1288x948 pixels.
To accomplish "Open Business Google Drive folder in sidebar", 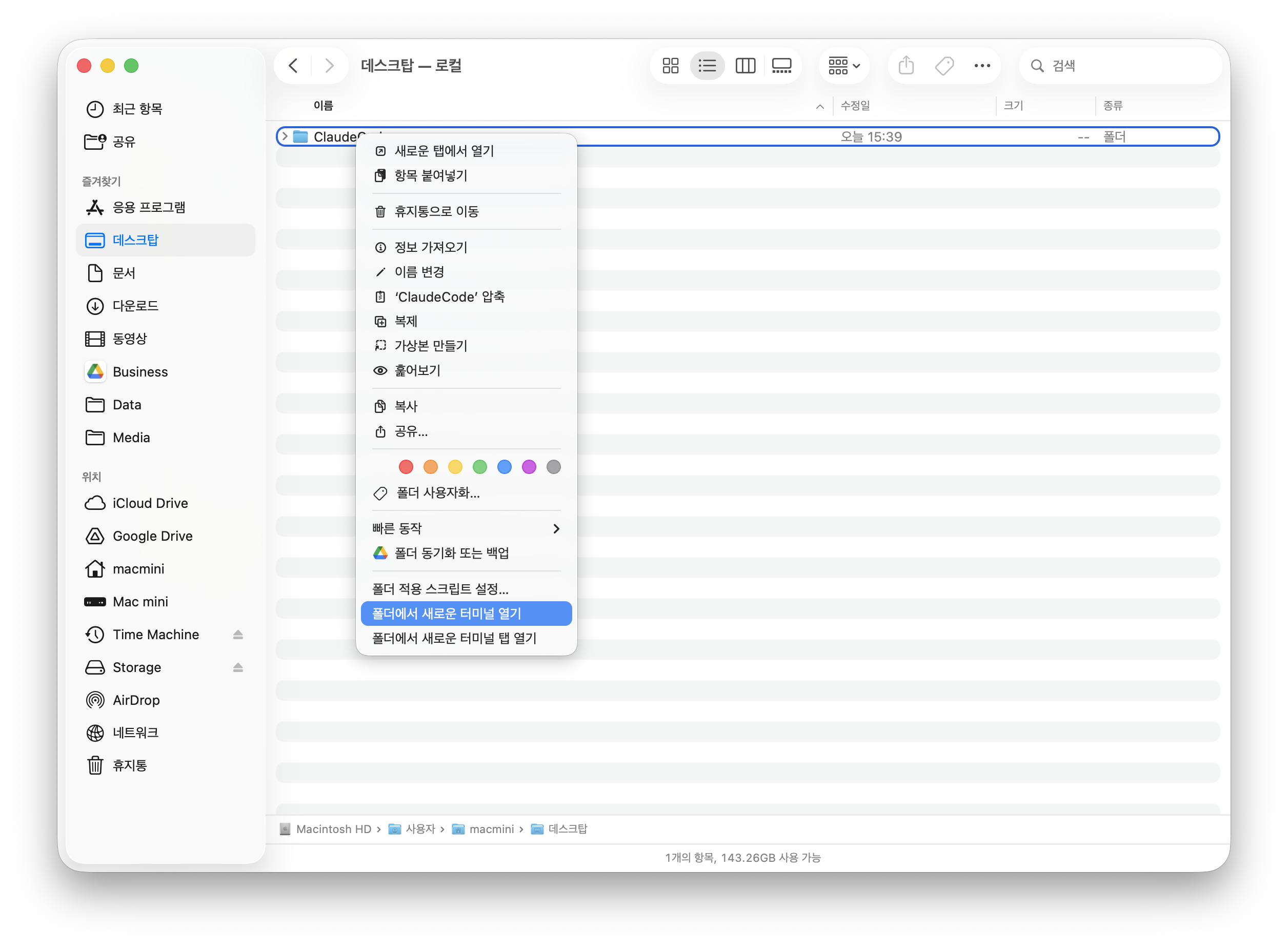I will [165, 372].
